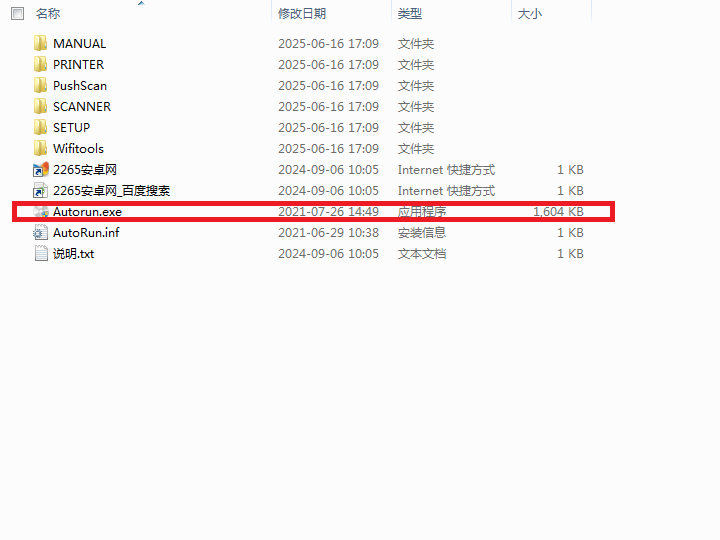This screenshot has height=540, width=720.
Task: Click the 应用程序 type cell
Action: point(422,212)
